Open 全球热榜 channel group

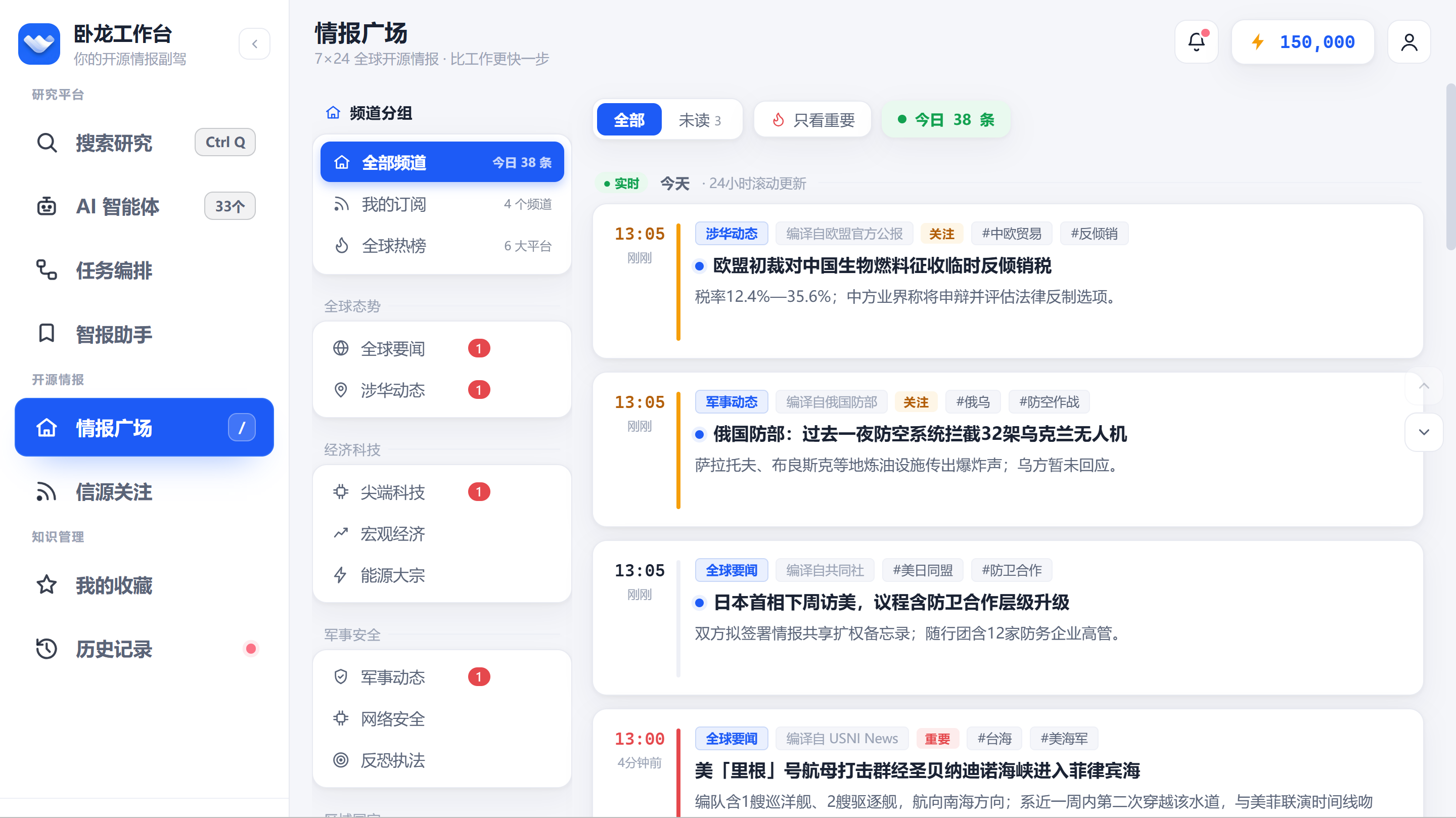[x=442, y=245]
